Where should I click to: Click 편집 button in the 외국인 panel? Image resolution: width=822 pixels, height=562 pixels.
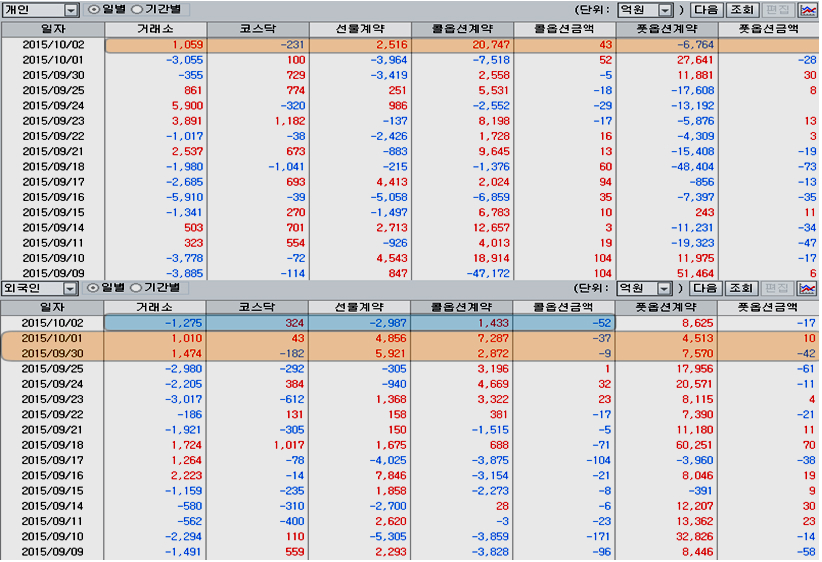click(x=777, y=288)
